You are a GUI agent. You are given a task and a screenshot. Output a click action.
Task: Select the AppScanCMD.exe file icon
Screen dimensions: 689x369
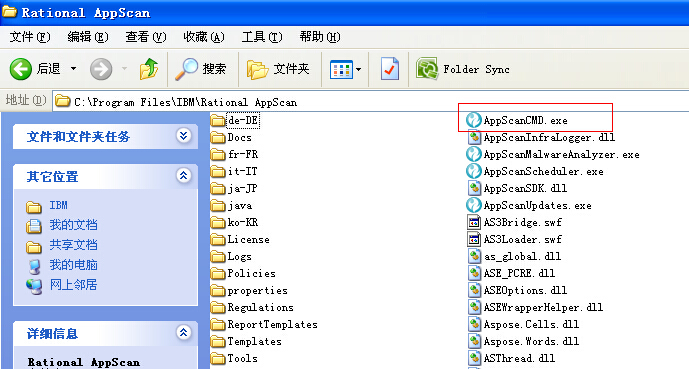473,120
